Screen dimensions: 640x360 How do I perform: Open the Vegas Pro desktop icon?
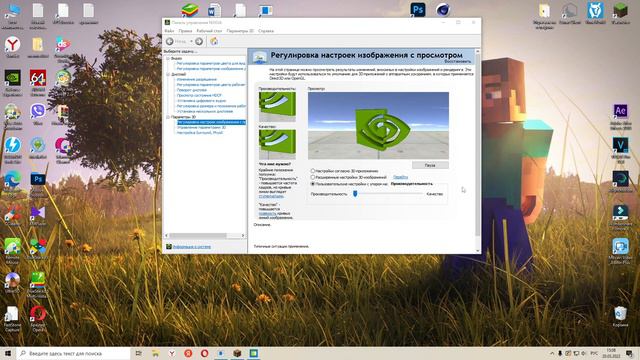coord(620,145)
